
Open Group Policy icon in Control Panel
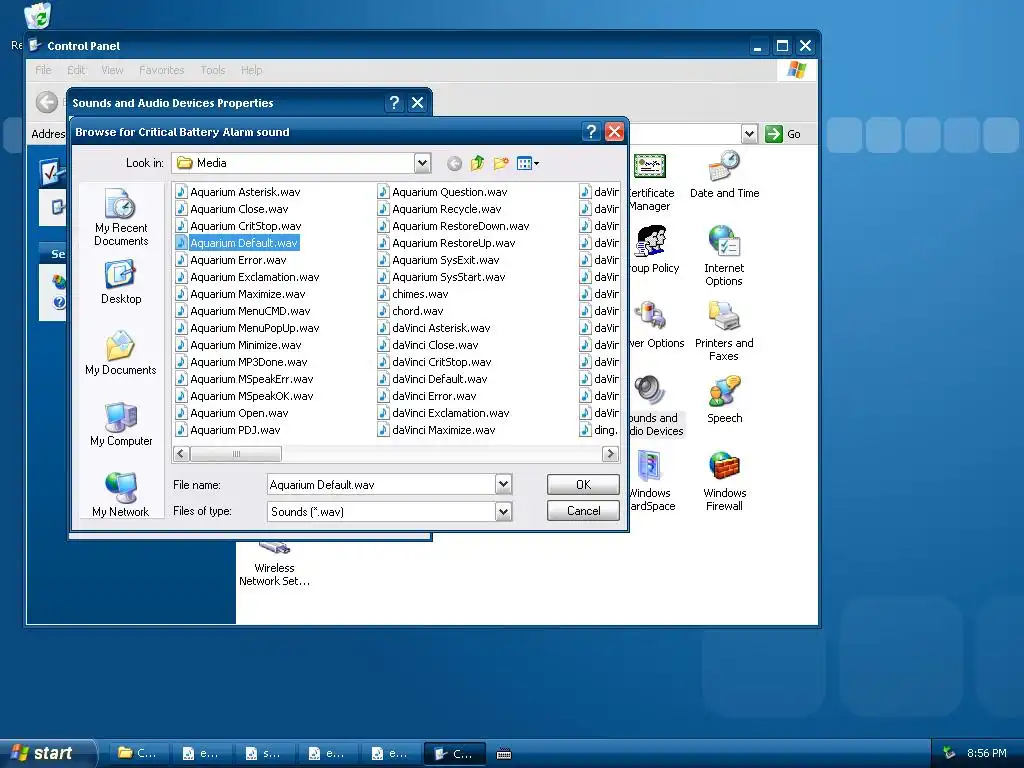click(653, 249)
